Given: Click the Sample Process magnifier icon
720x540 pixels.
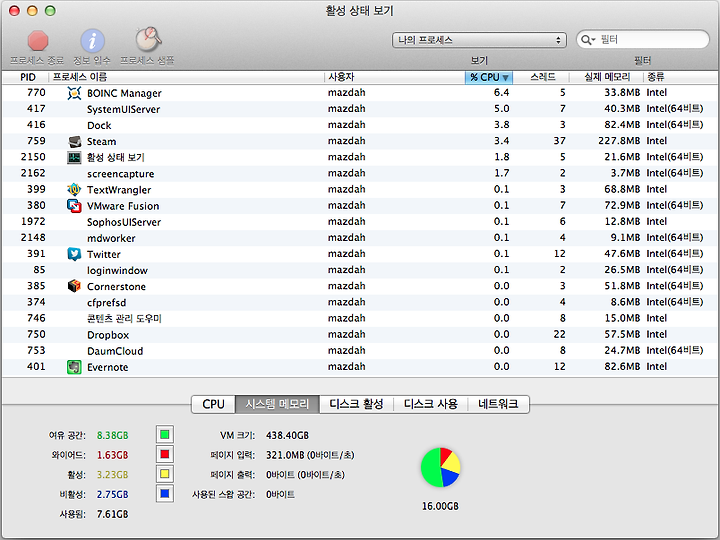Looking at the screenshot, I should click(x=148, y=39).
